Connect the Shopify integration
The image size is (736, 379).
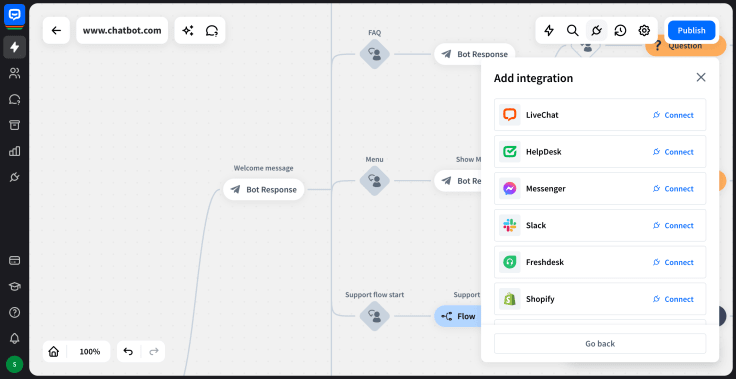coord(673,299)
